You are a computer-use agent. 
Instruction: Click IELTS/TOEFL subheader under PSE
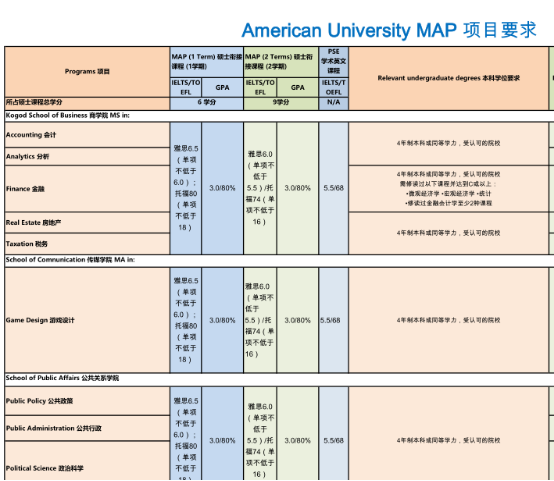click(x=334, y=87)
